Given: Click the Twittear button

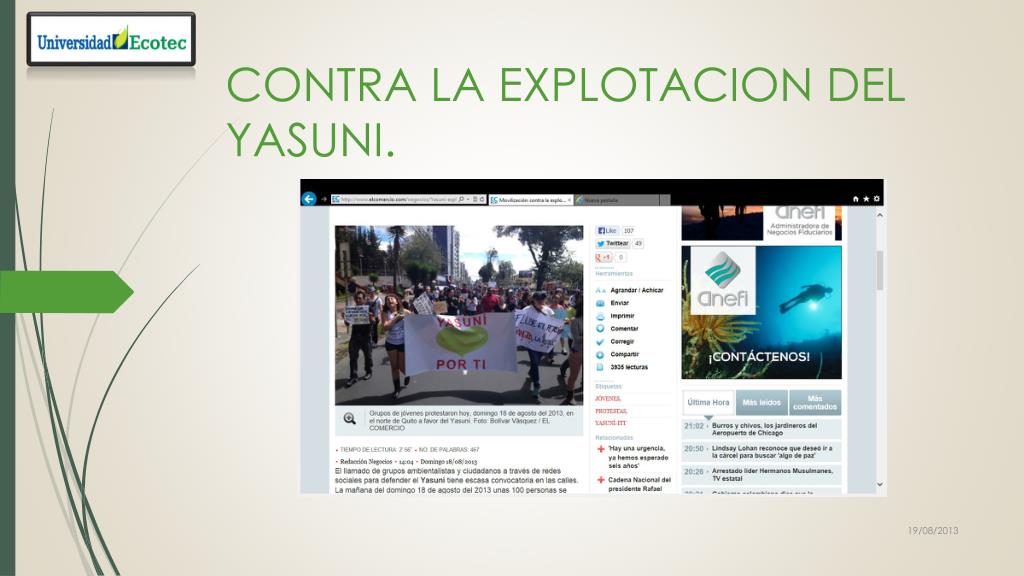Looking at the screenshot, I should click(x=613, y=244).
